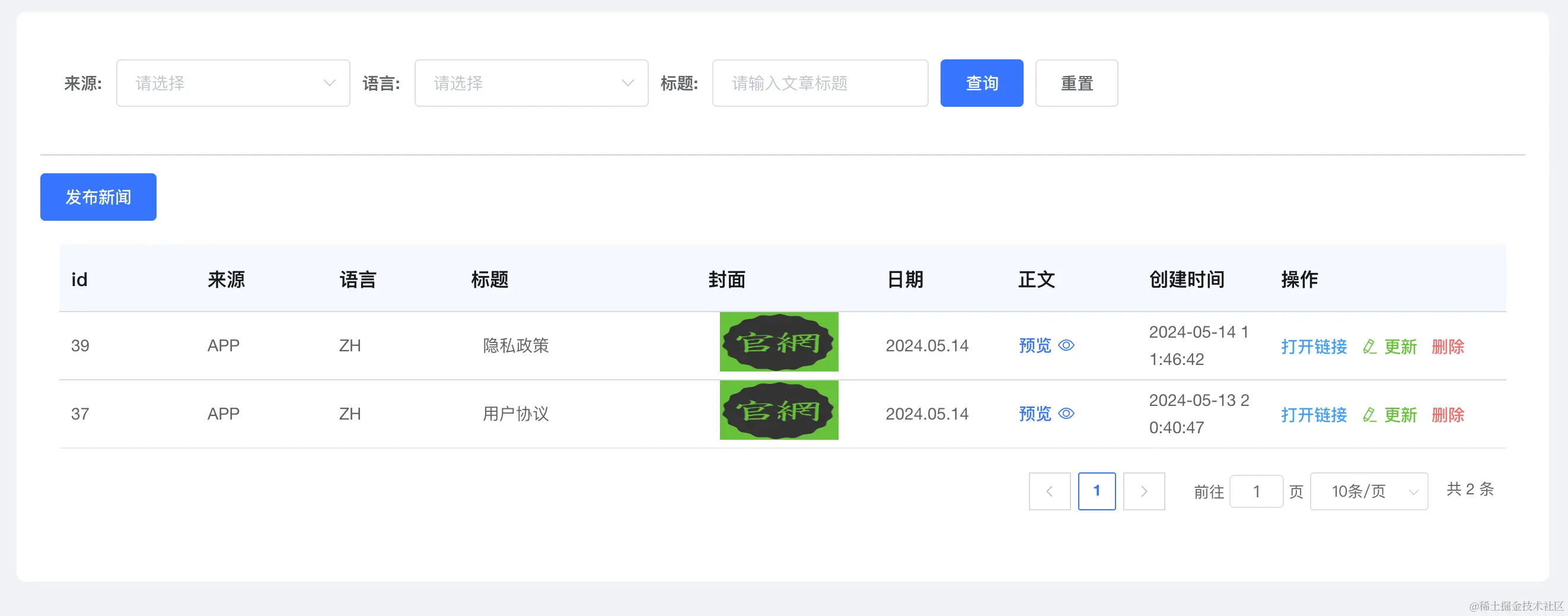Open the 来源 dropdown arrow icon
1568x616 pixels.
[329, 83]
